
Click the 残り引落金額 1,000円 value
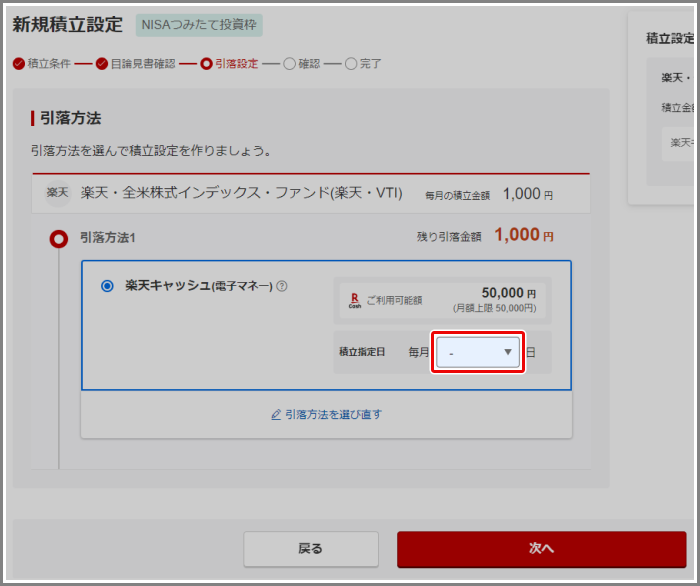click(x=524, y=235)
